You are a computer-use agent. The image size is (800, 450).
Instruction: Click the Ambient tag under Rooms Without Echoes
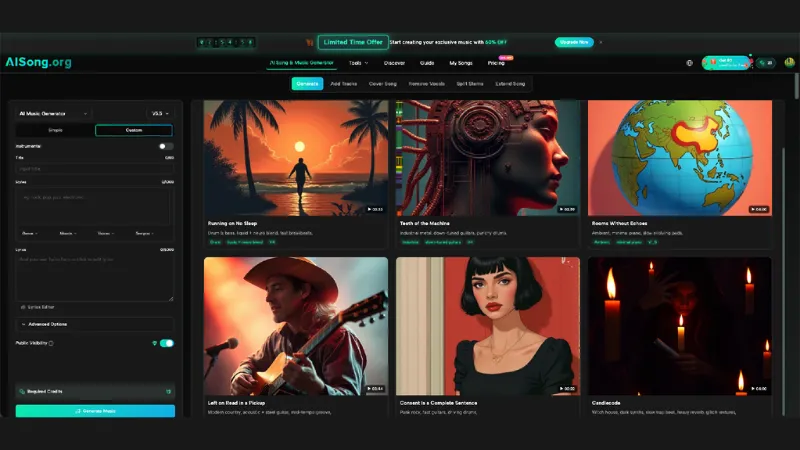pyautogui.click(x=602, y=242)
